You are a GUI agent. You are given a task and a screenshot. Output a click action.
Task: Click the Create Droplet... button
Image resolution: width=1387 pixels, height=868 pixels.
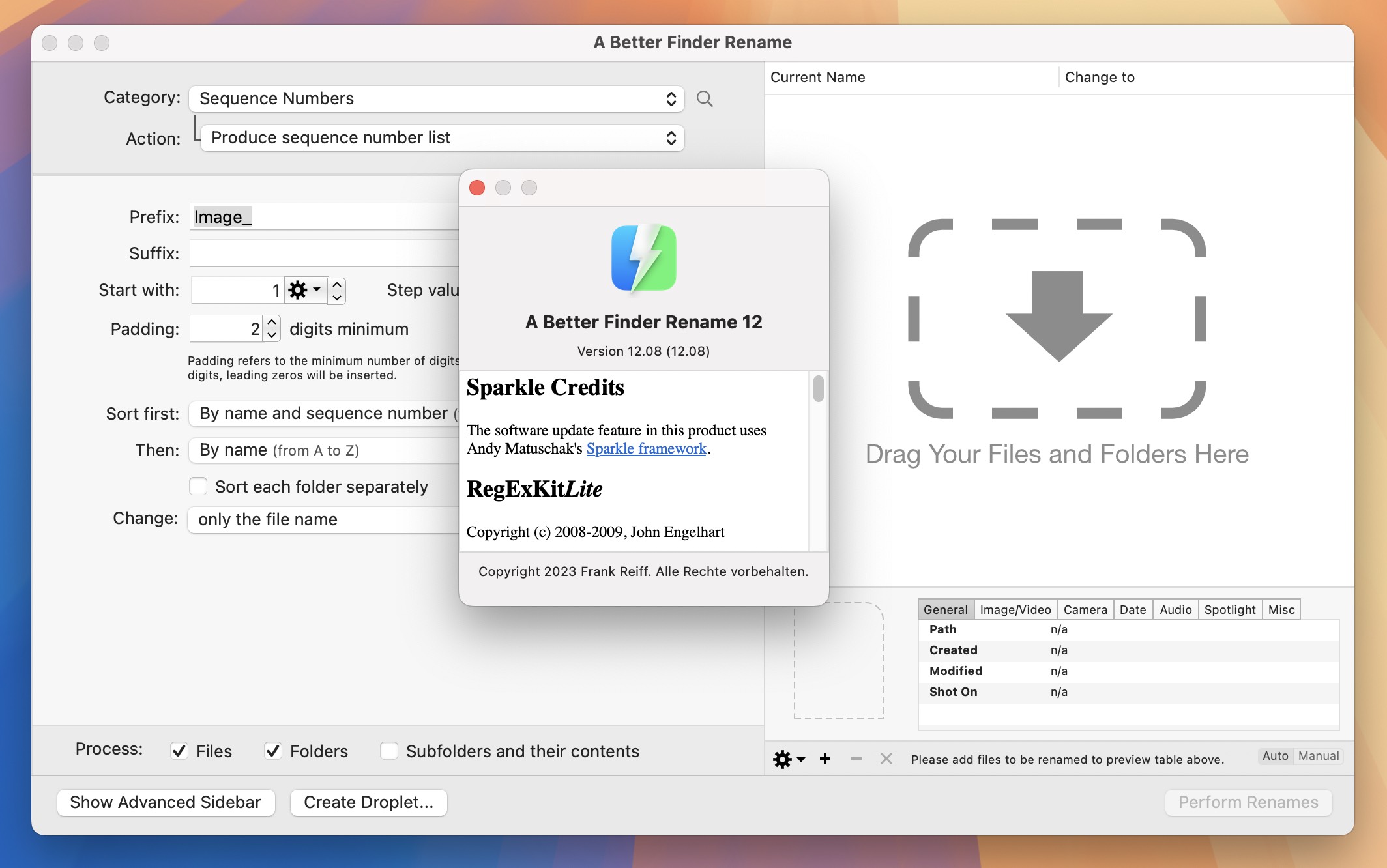tap(368, 802)
